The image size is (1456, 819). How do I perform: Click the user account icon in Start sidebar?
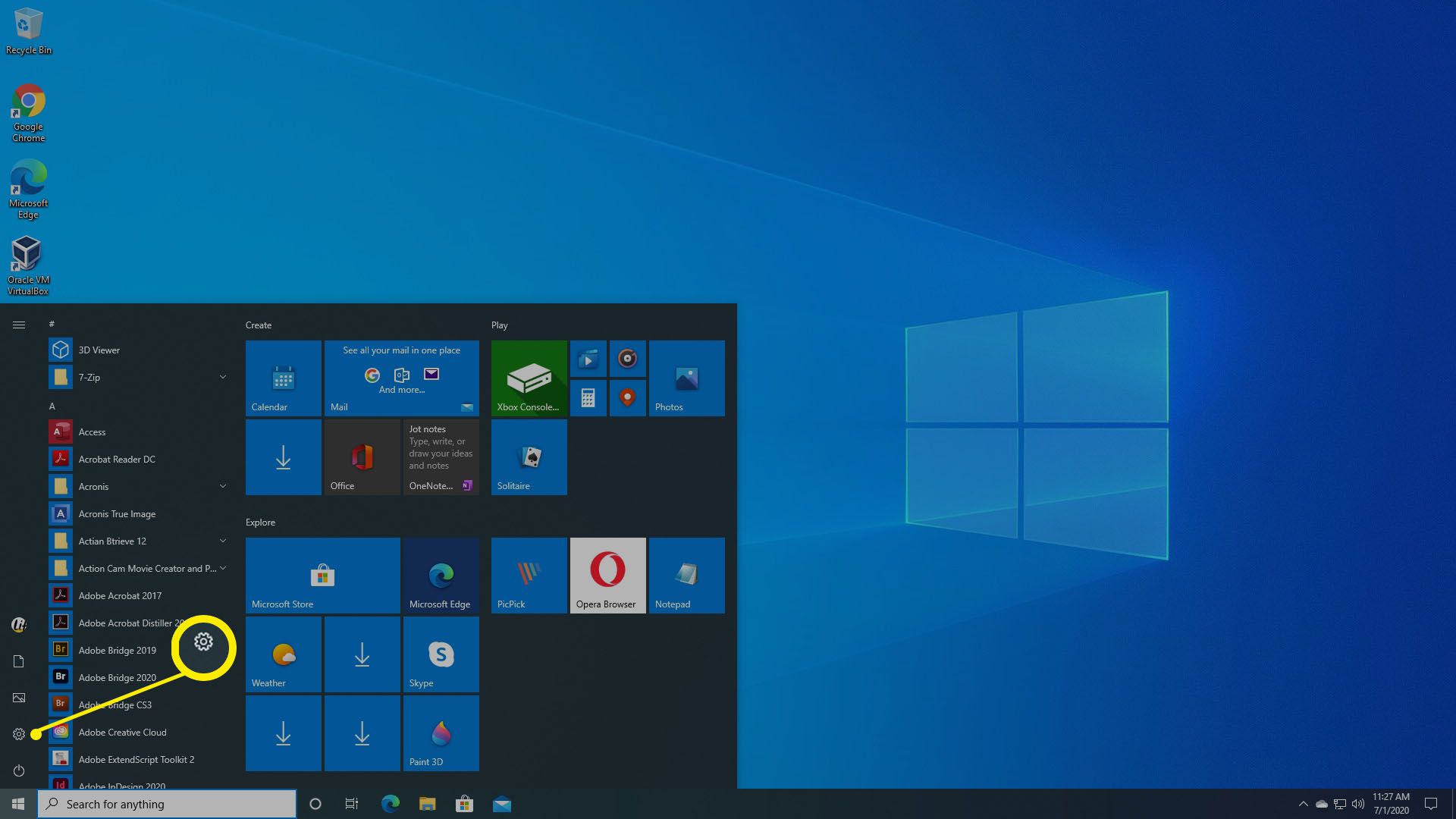click(x=19, y=625)
